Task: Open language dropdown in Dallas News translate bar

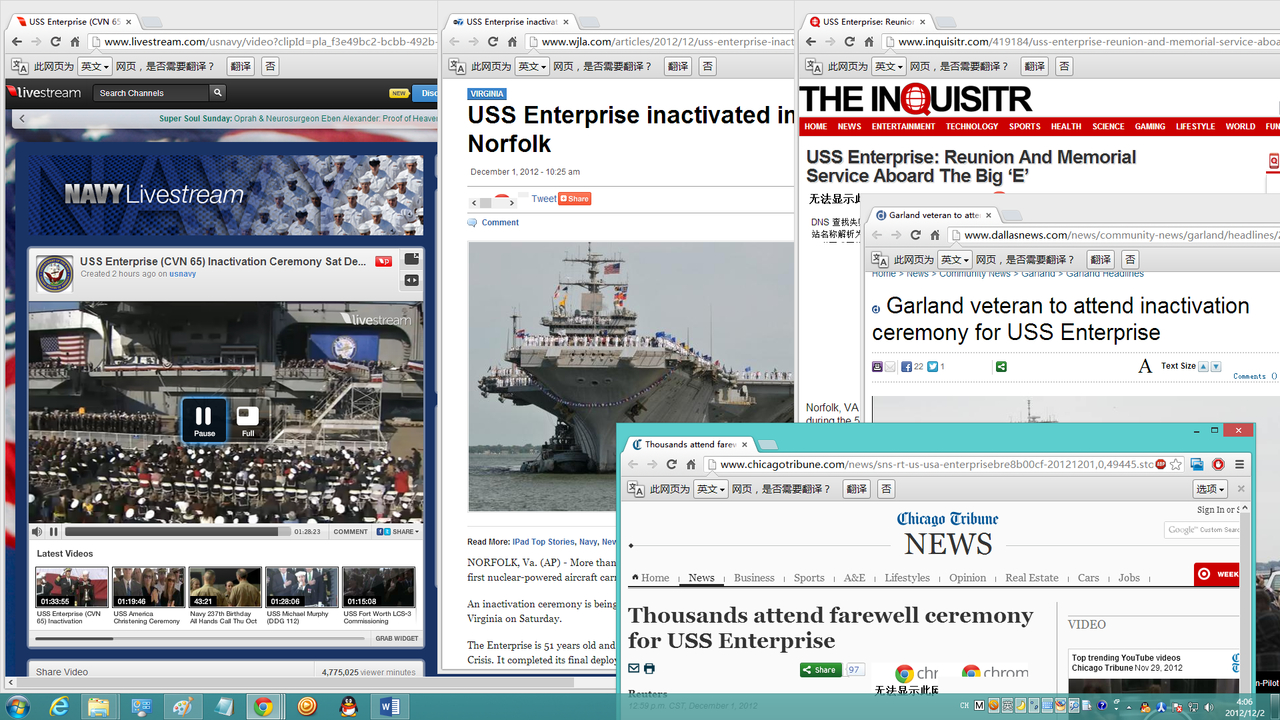Action: pos(955,259)
